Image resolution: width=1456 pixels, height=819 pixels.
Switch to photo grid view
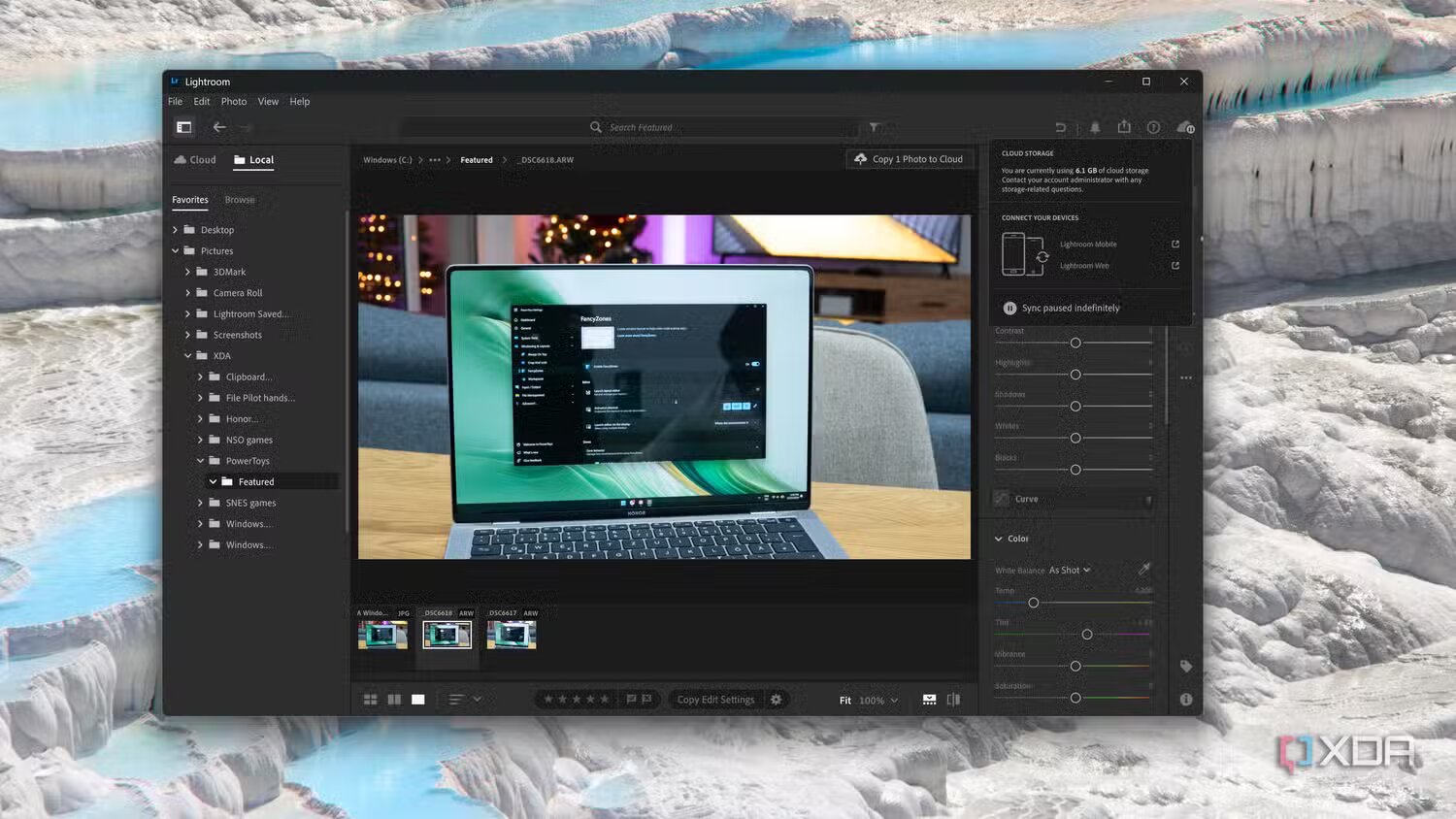[370, 700]
